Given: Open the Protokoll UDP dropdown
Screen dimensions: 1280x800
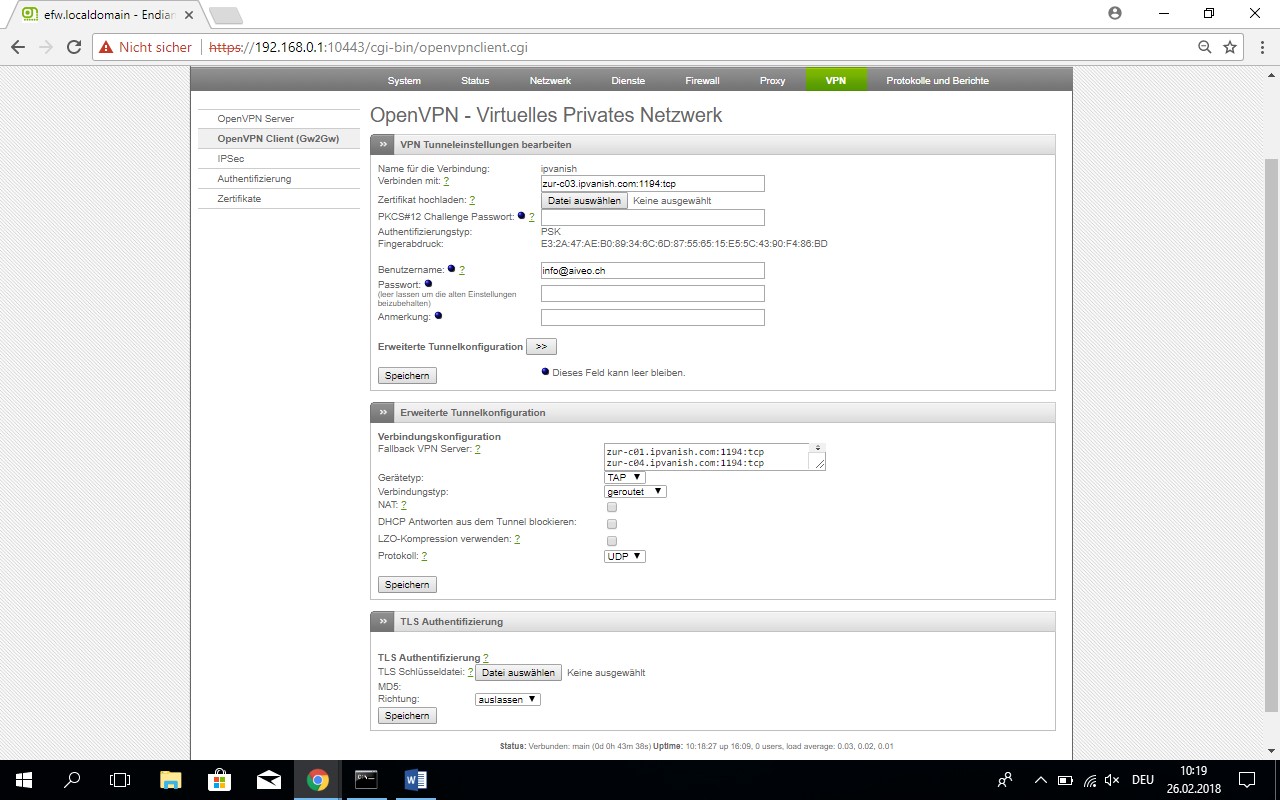Looking at the screenshot, I should click(x=625, y=556).
